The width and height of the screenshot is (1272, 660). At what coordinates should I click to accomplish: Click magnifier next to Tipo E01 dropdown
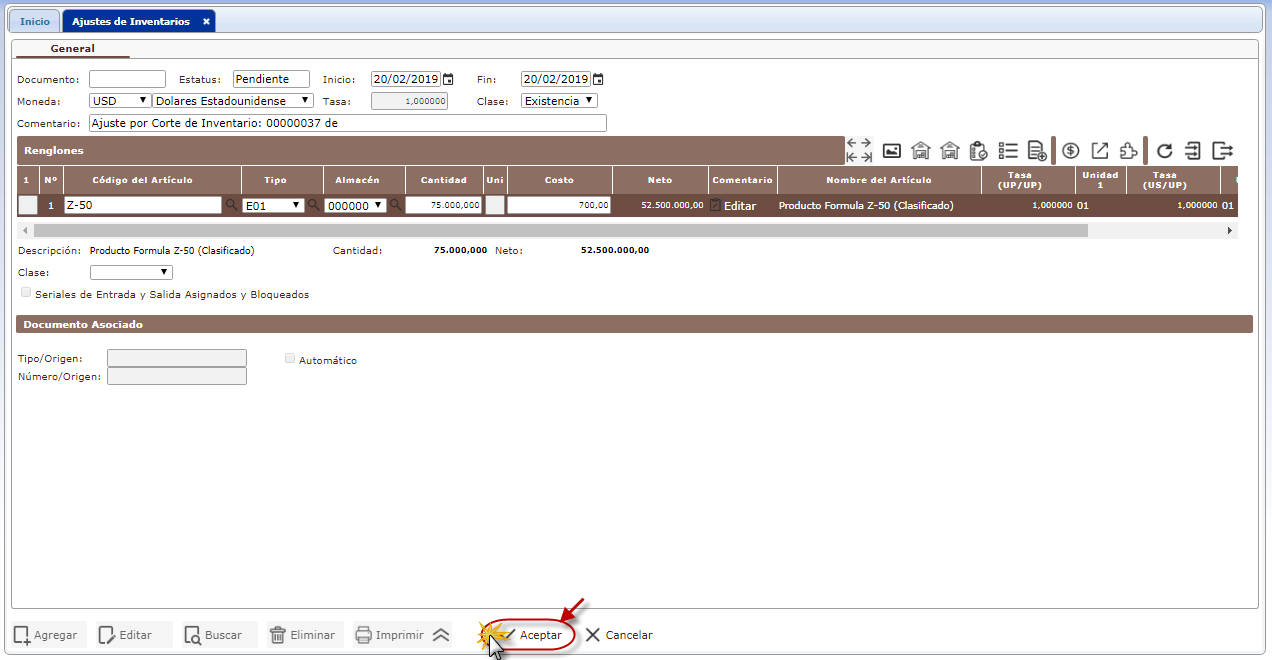(313, 205)
